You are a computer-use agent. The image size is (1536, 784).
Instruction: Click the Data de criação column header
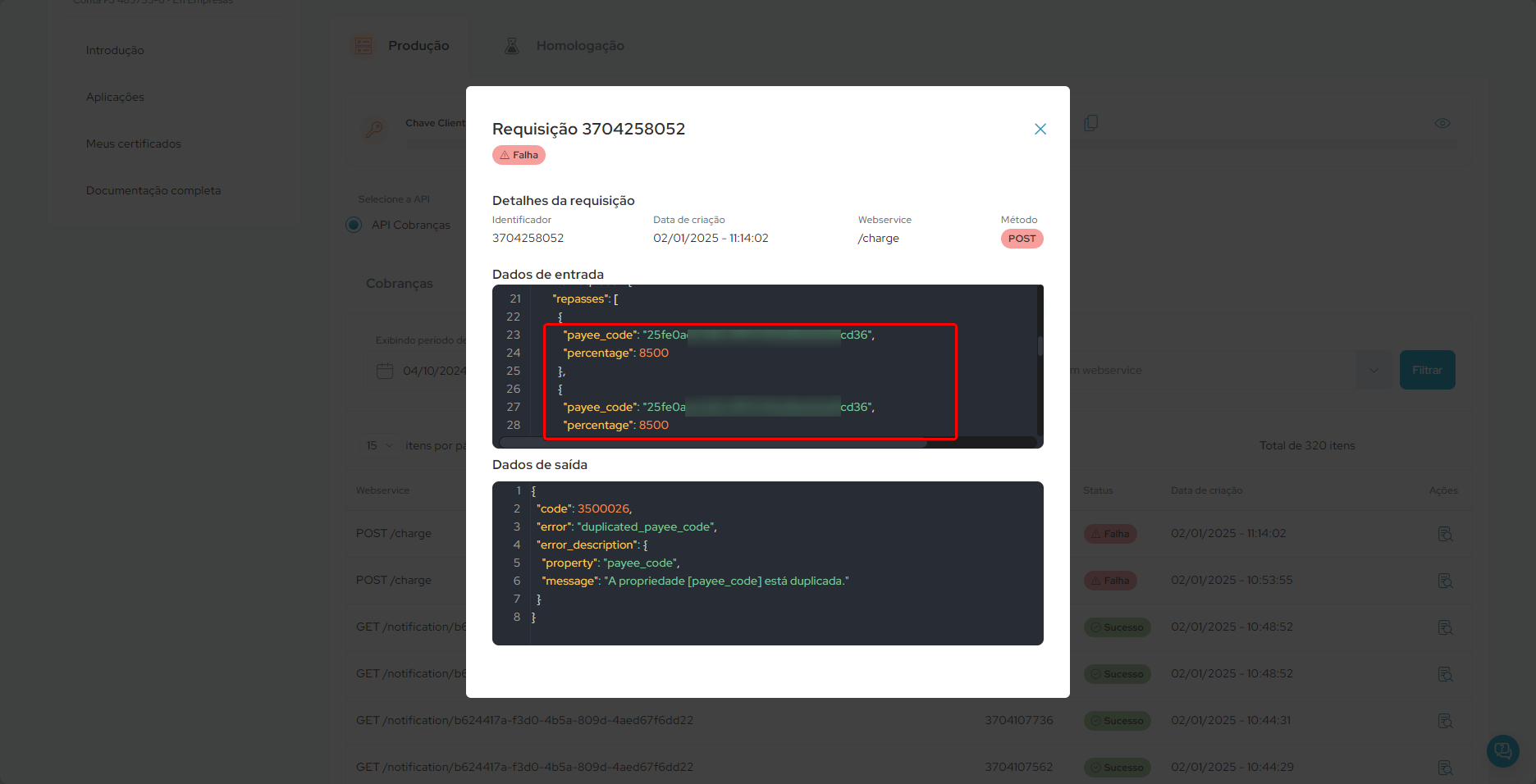(x=1206, y=490)
